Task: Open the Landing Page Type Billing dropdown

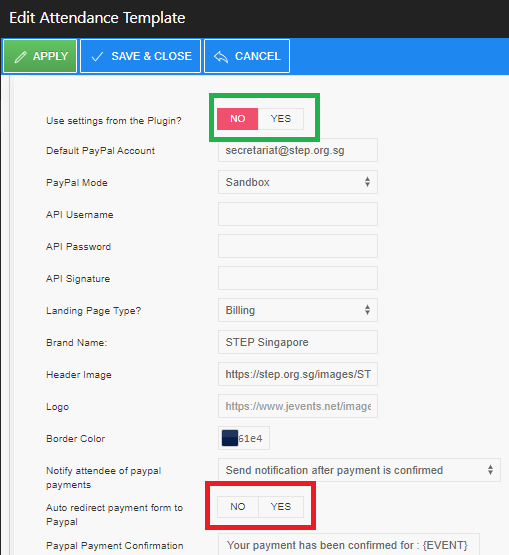Action: (298, 310)
